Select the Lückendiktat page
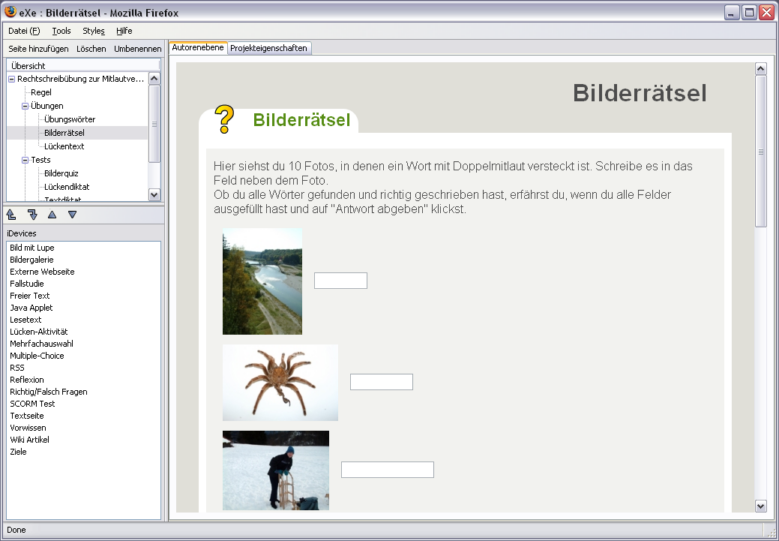 (x=67, y=187)
